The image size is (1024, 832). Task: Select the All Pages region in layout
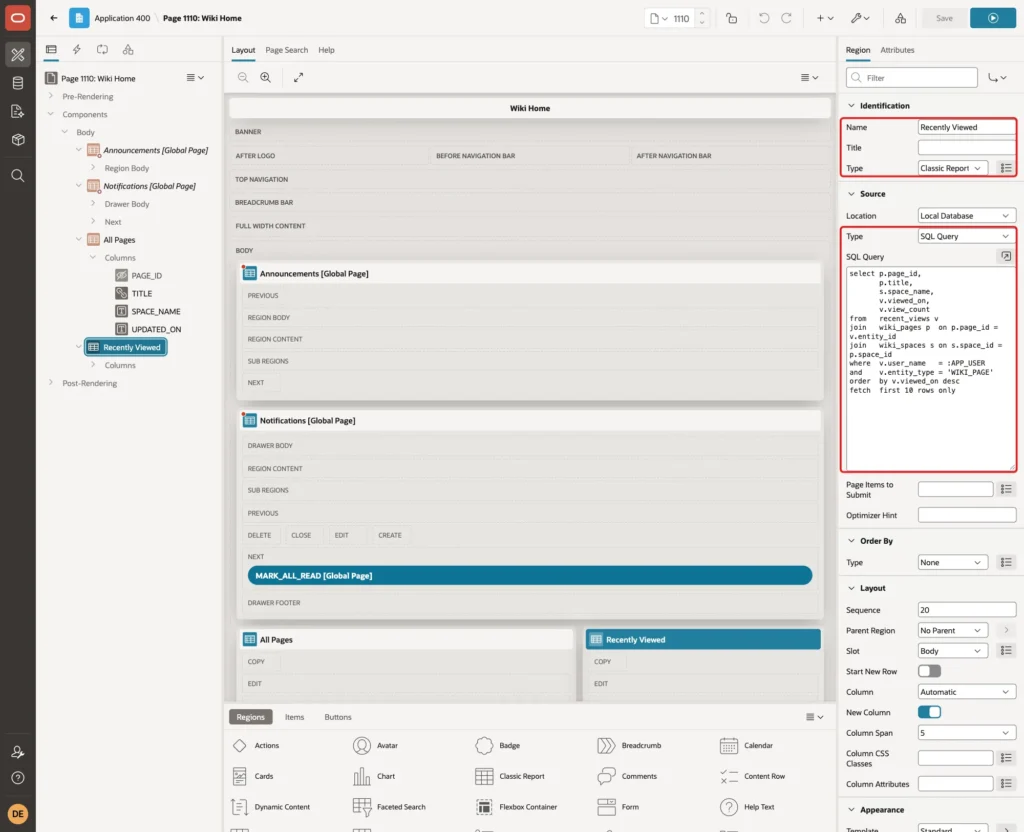click(406, 639)
